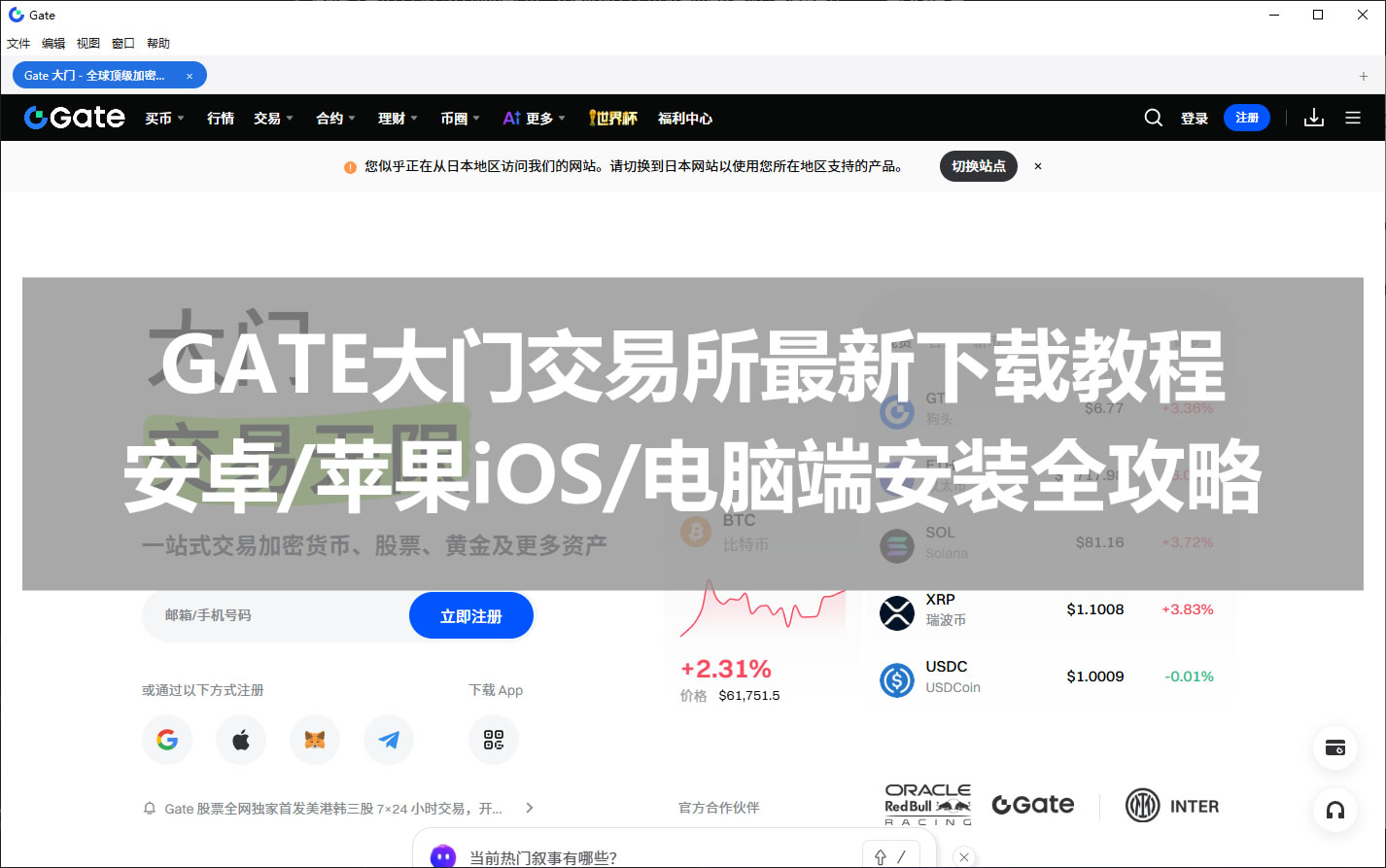Open the 文件 menu
This screenshot has height=868, width=1386.
(x=18, y=43)
